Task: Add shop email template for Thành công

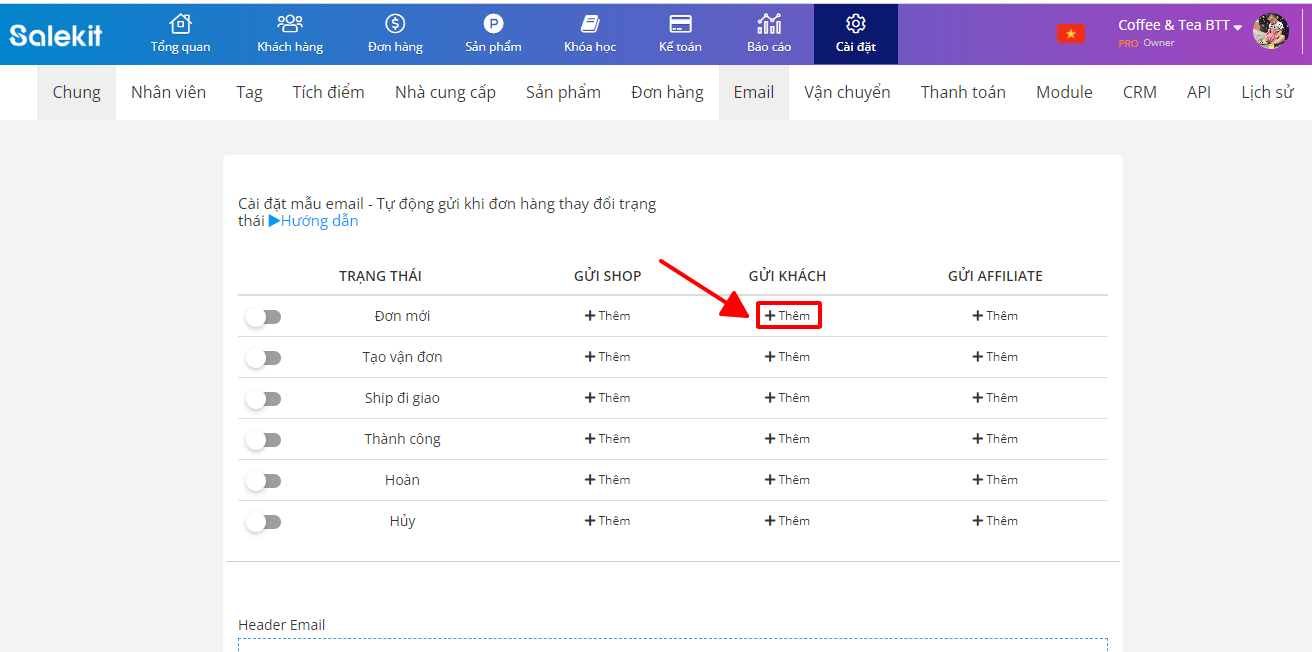Action: (608, 439)
